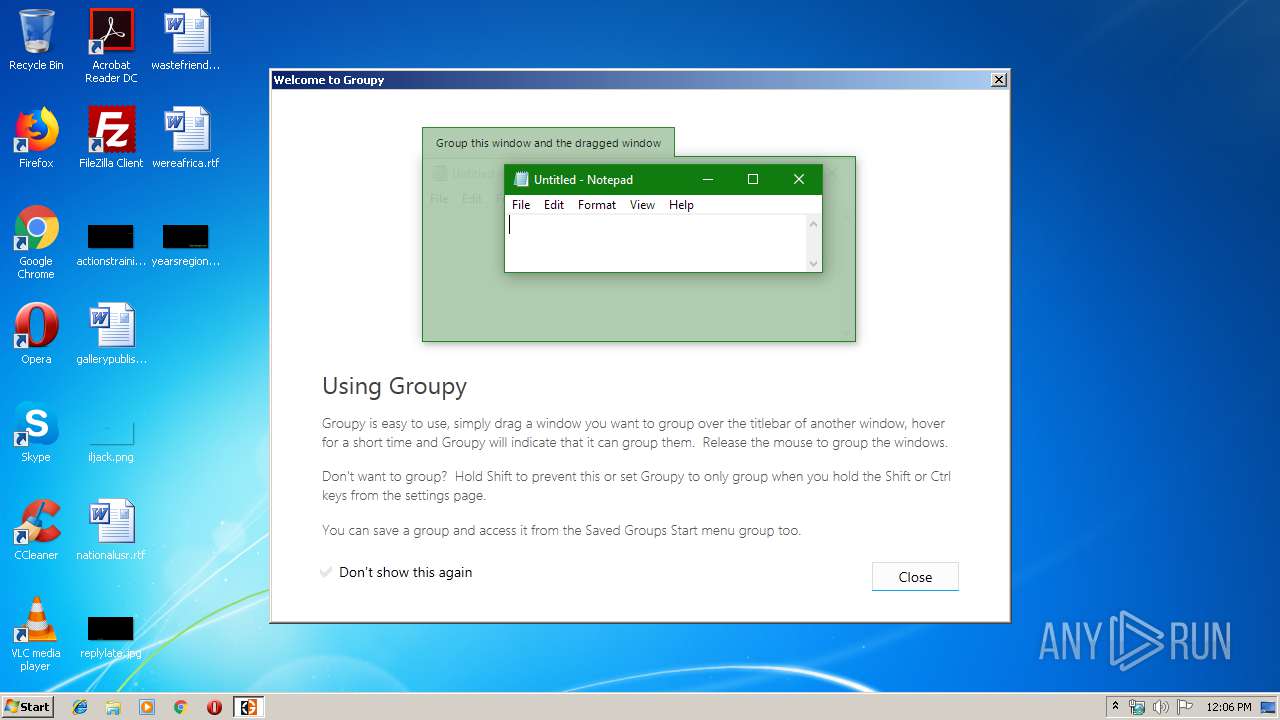Select the yearsregion file icon
Screen dimensions: 1280x720
(186, 247)
